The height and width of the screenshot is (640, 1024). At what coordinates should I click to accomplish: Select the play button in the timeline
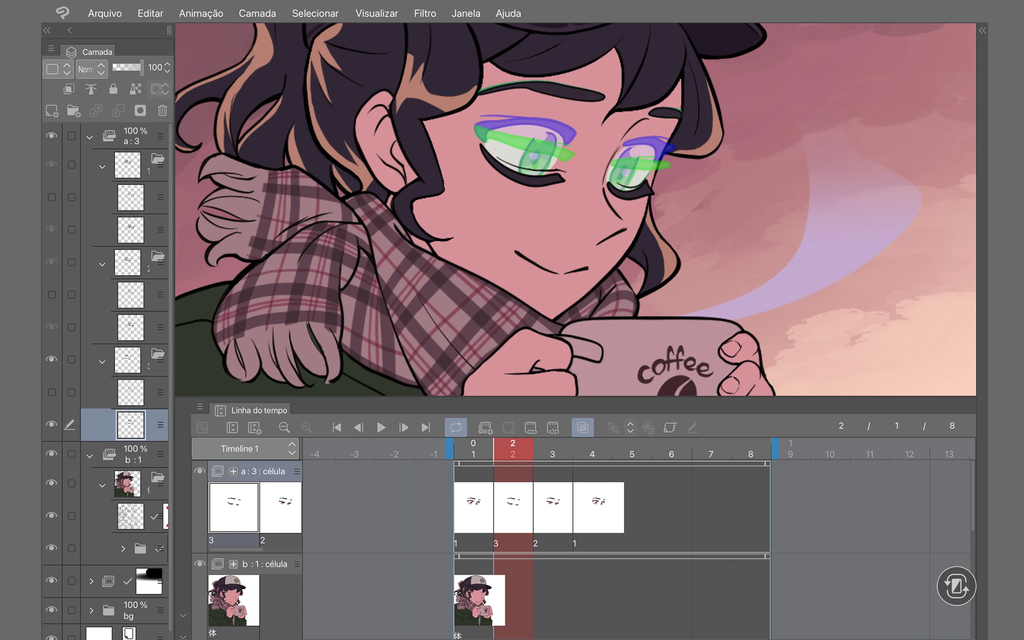tap(381, 427)
